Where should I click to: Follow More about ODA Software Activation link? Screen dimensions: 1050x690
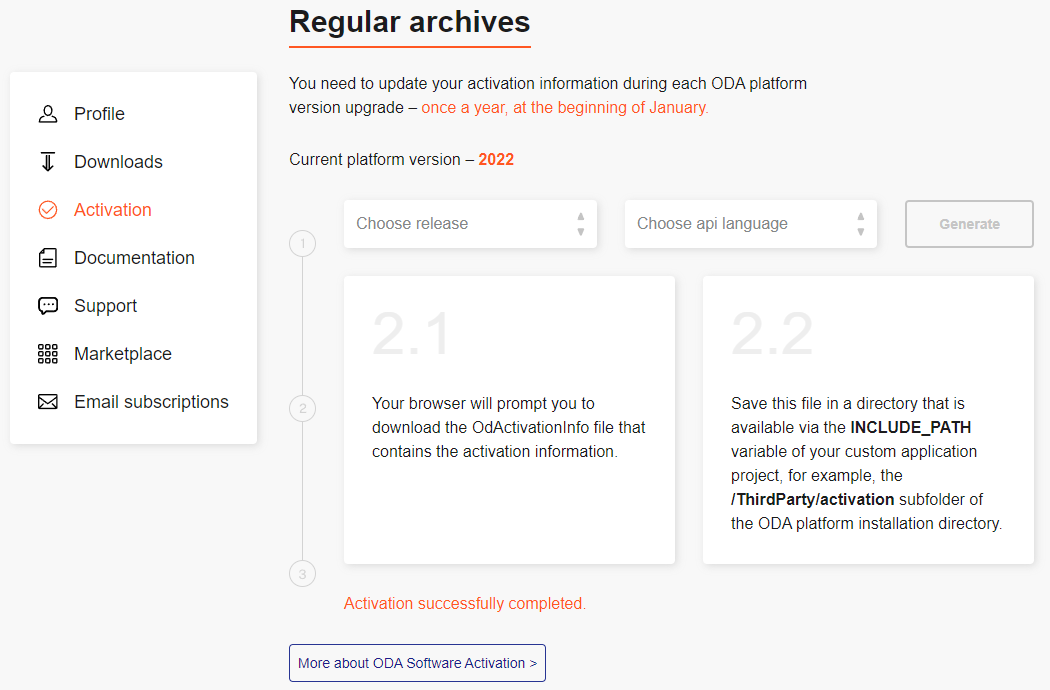417,663
